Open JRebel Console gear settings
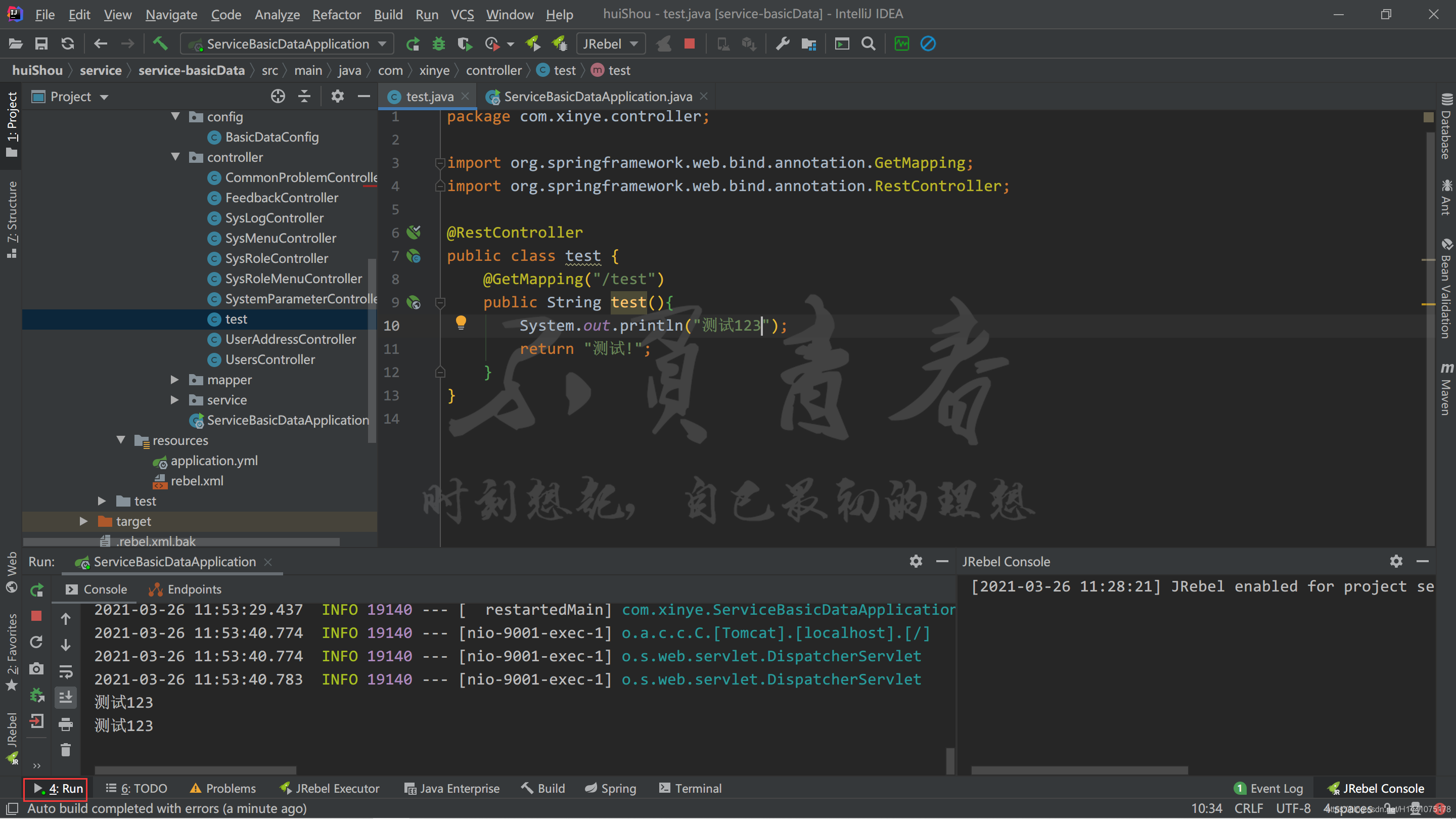1456x819 pixels. [1396, 561]
